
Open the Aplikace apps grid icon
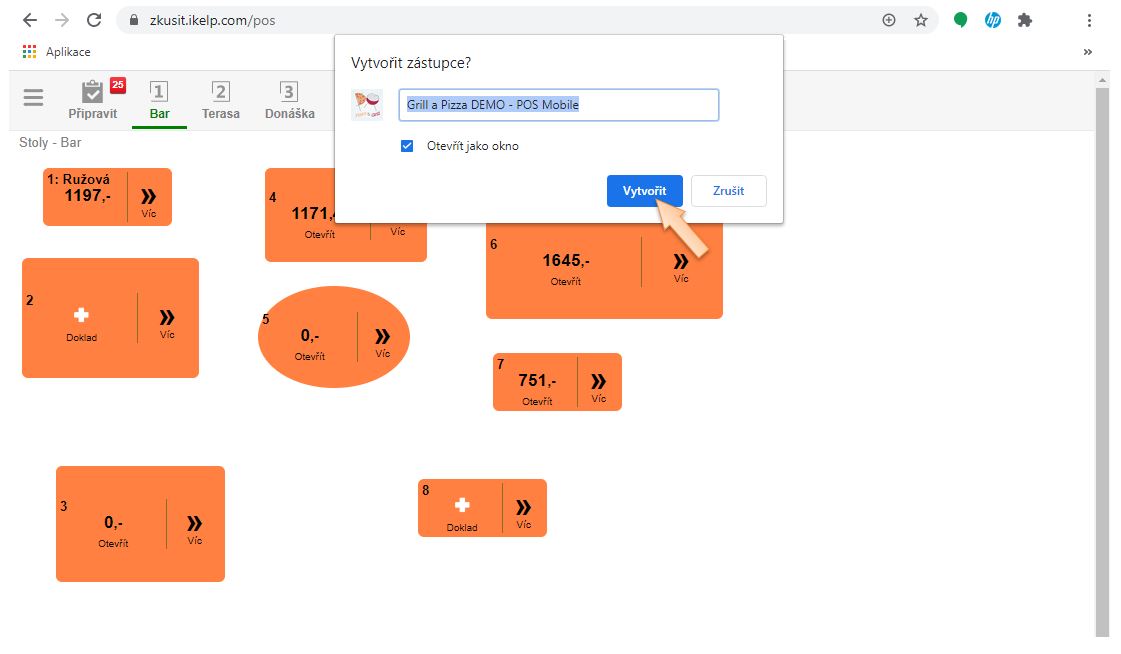click(30, 52)
